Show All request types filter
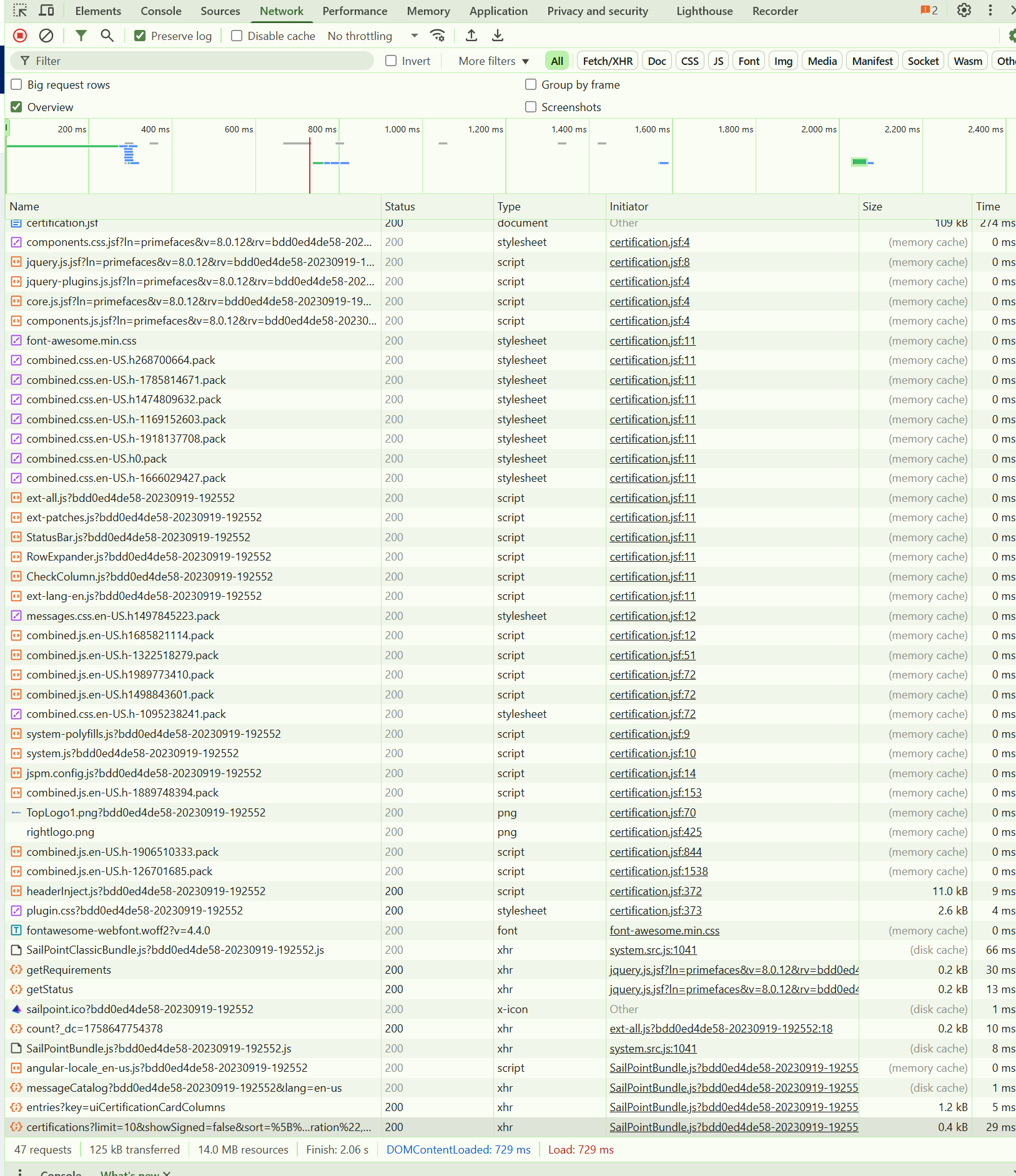Image resolution: width=1016 pixels, height=1176 pixels. pyautogui.click(x=557, y=61)
